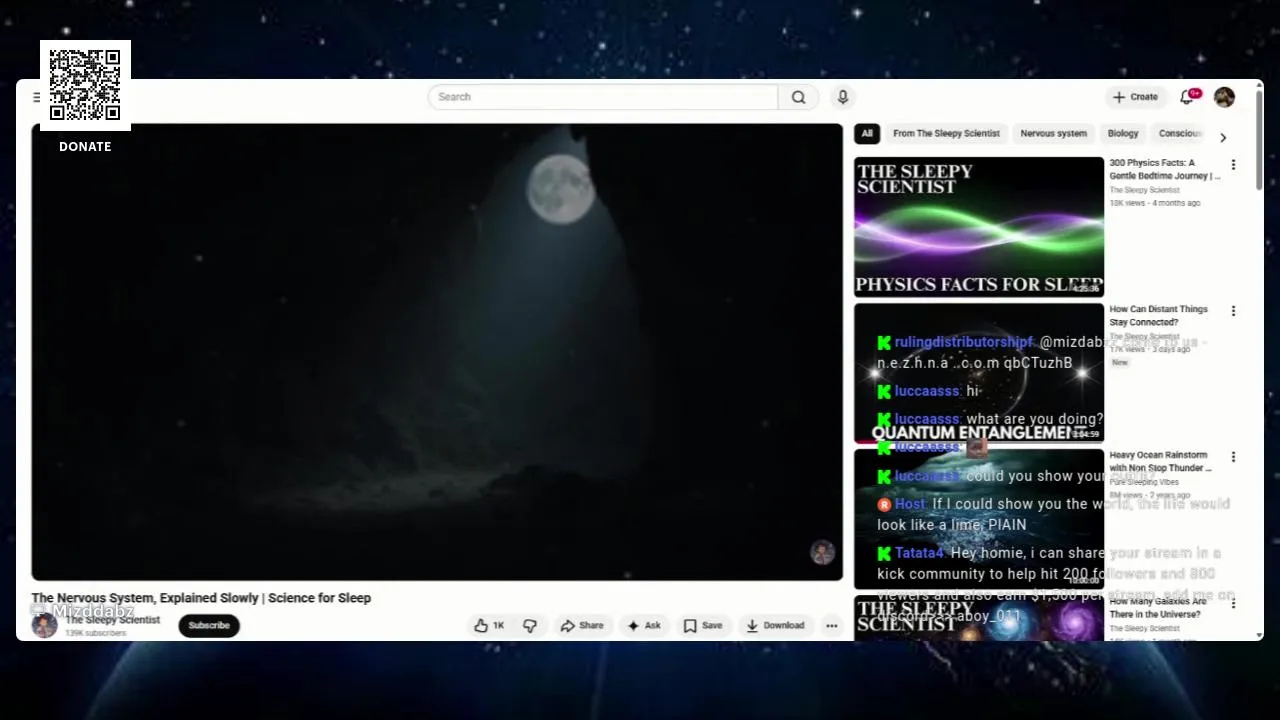Open the Ask assistant button
Screen dimensions: 1280x720
pos(643,626)
